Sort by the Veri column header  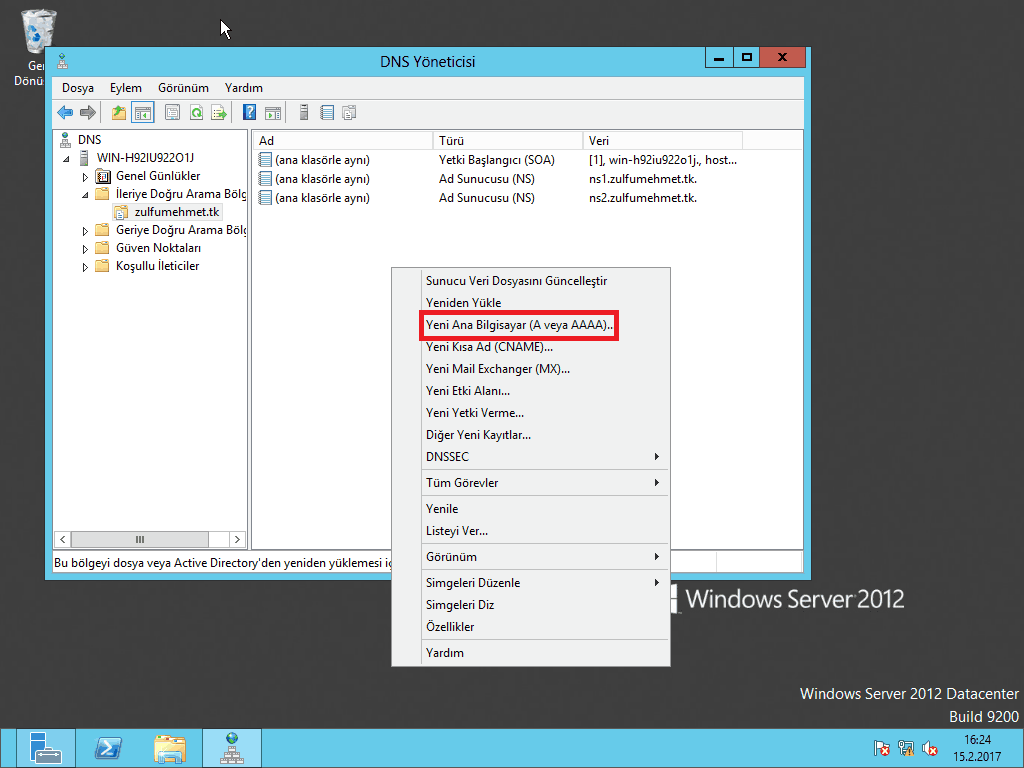tap(662, 140)
